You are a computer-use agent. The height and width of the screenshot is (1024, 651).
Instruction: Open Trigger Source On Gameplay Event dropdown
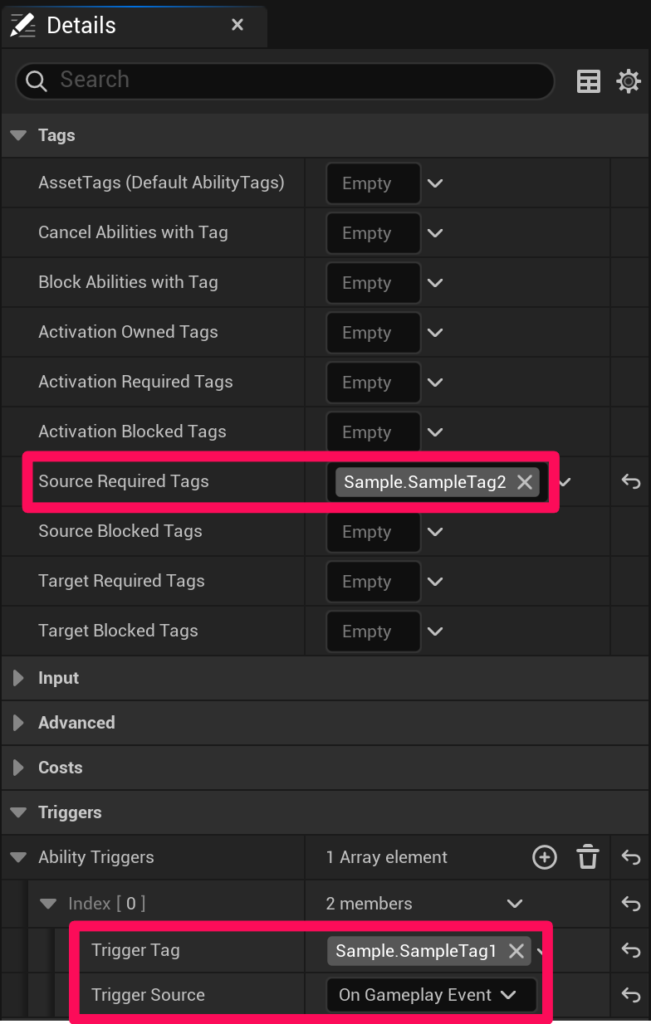click(x=430, y=995)
